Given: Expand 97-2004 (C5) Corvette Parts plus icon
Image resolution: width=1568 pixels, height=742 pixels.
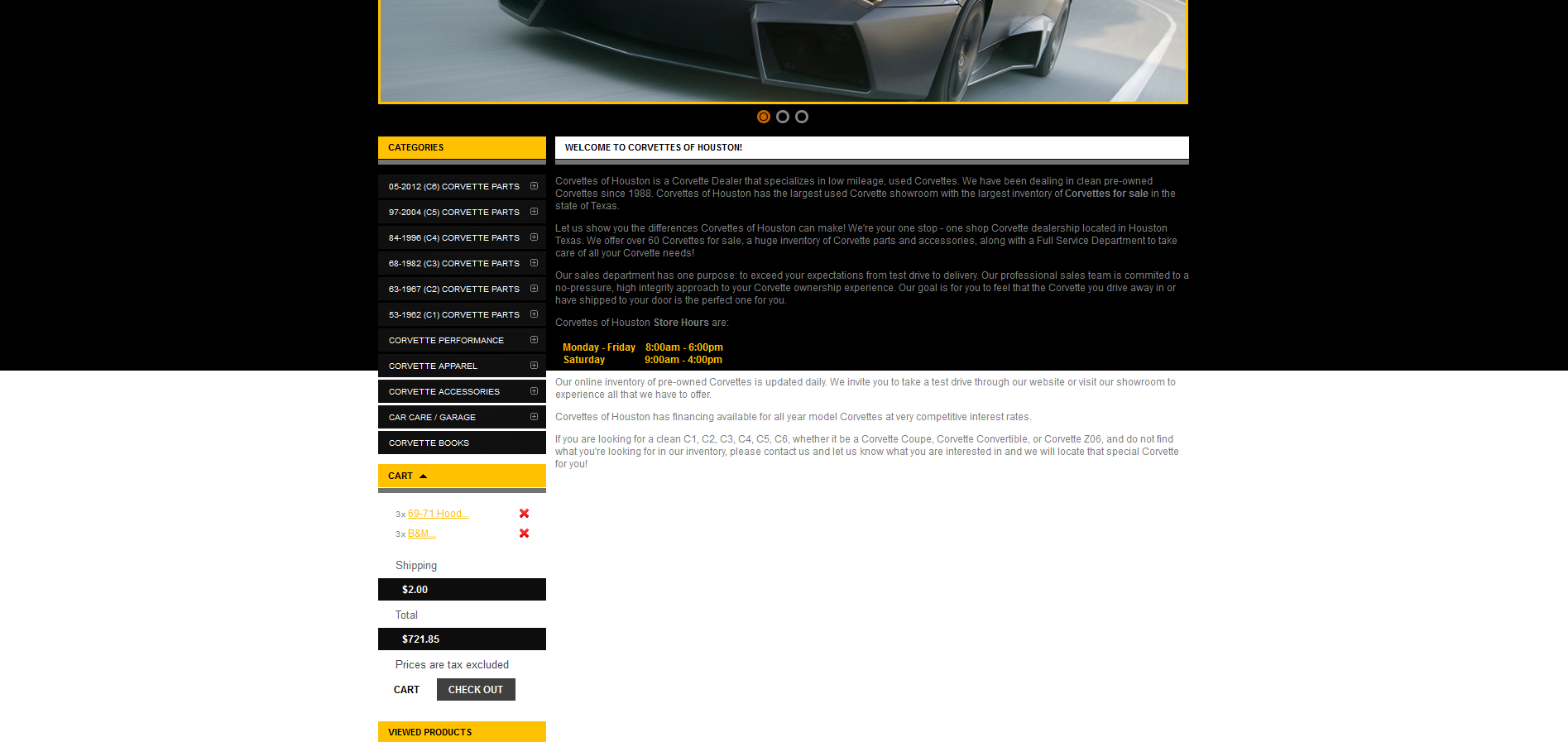Looking at the screenshot, I should (x=534, y=212).
